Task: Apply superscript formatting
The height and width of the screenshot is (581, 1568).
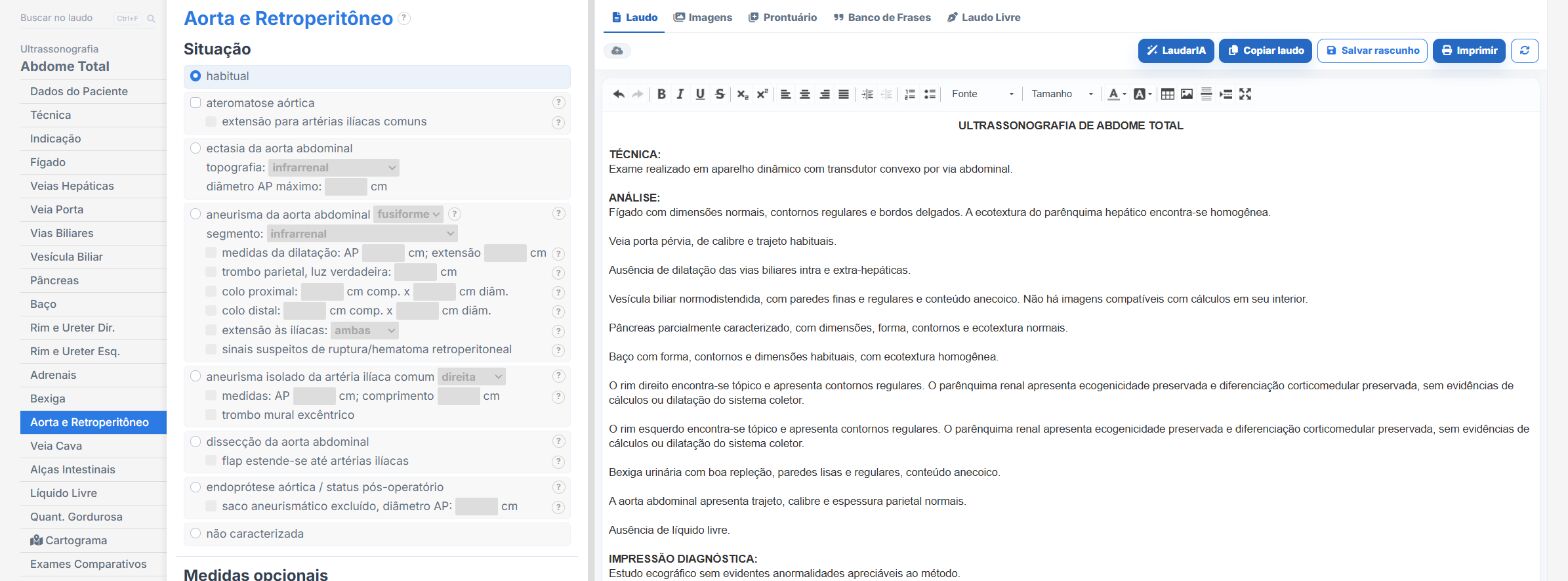Action: (762, 94)
